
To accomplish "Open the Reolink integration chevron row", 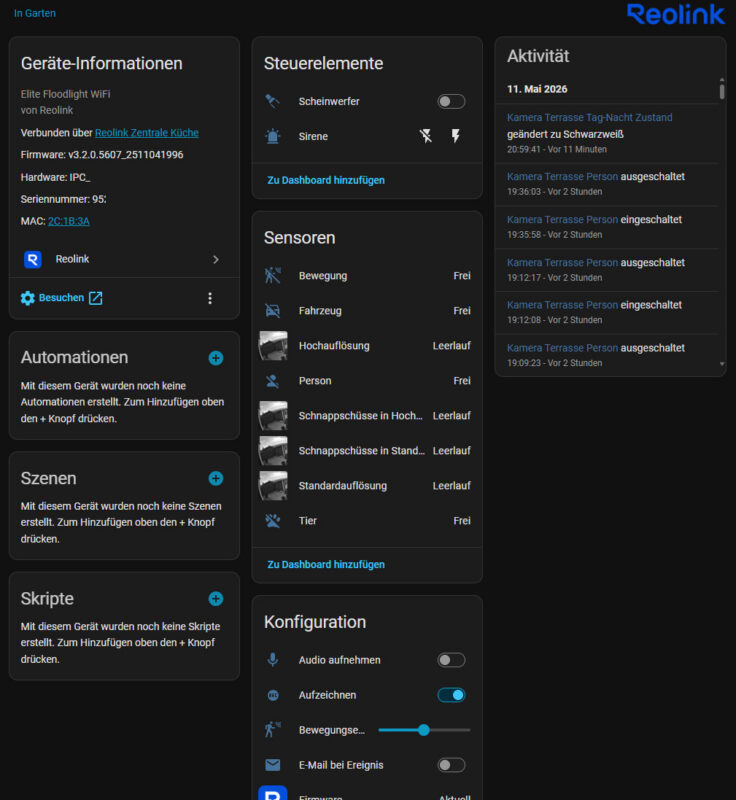I will [124, 259].
